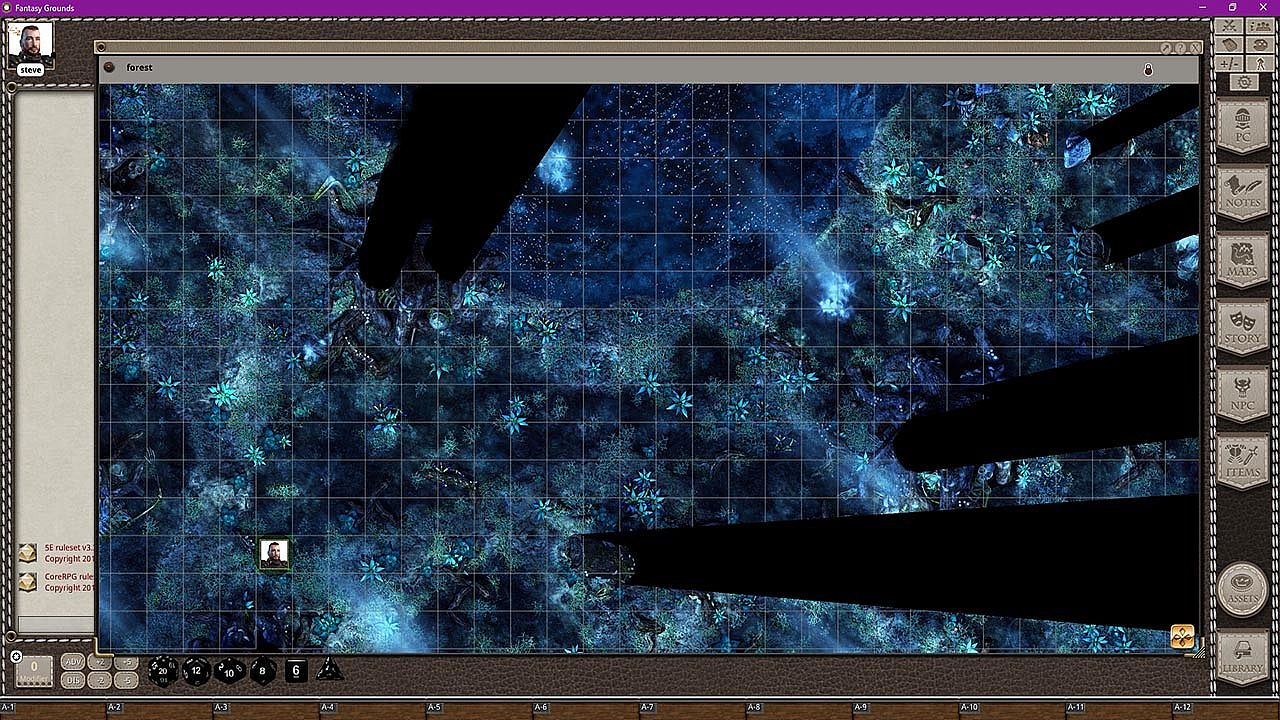Open the Maps sidebar button
Screen dimensions: 1280x720
(1243, 260)
